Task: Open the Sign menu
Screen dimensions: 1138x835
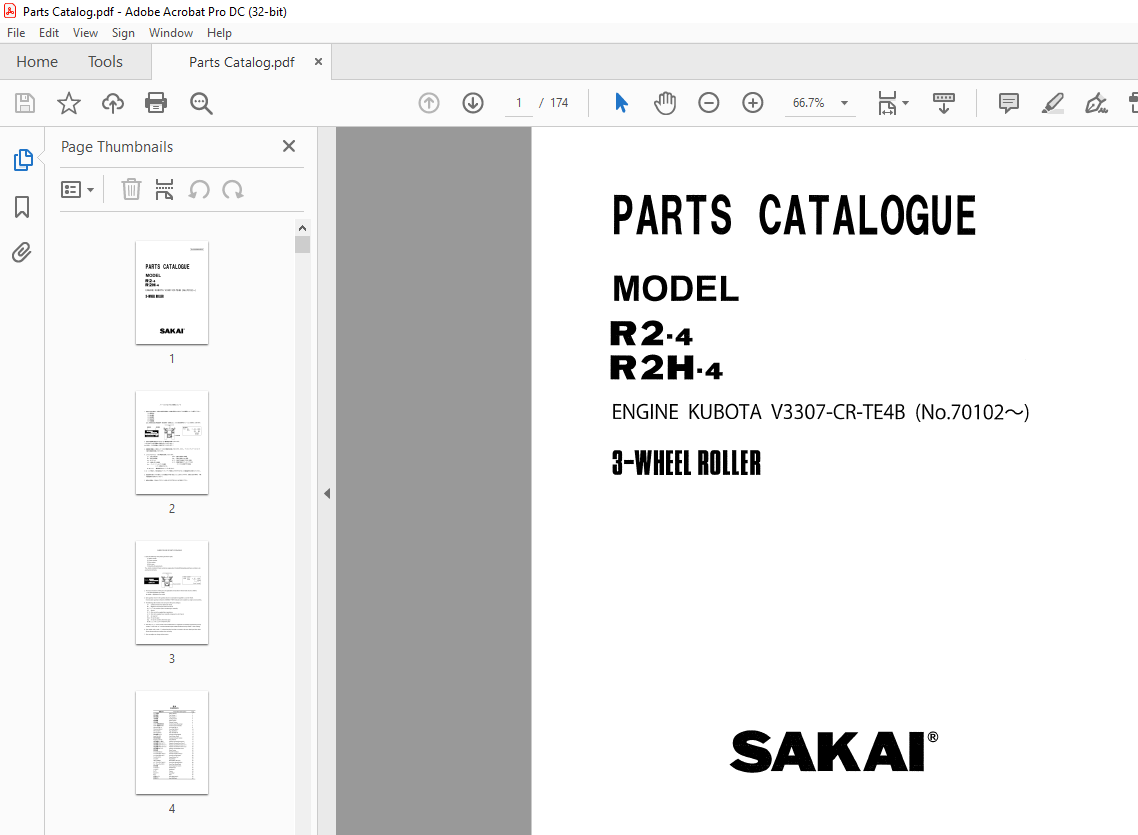Action: click(123, 33)
